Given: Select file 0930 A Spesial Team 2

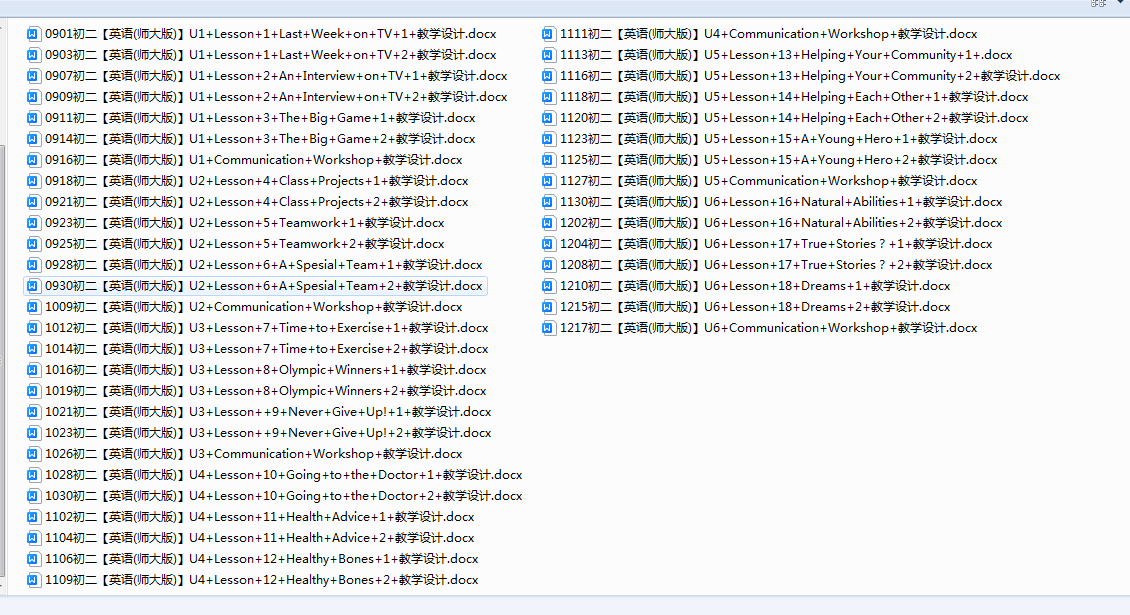Looking at the screenshot, I should (265, 286).
